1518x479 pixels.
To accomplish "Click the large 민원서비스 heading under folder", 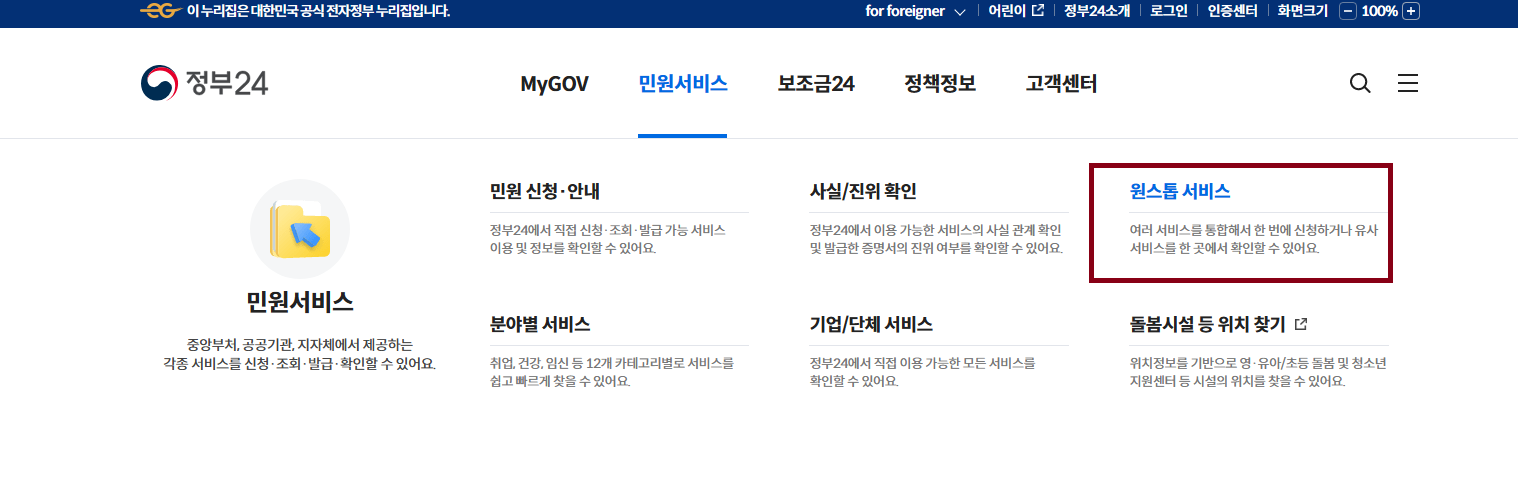I will pos(300,302).
